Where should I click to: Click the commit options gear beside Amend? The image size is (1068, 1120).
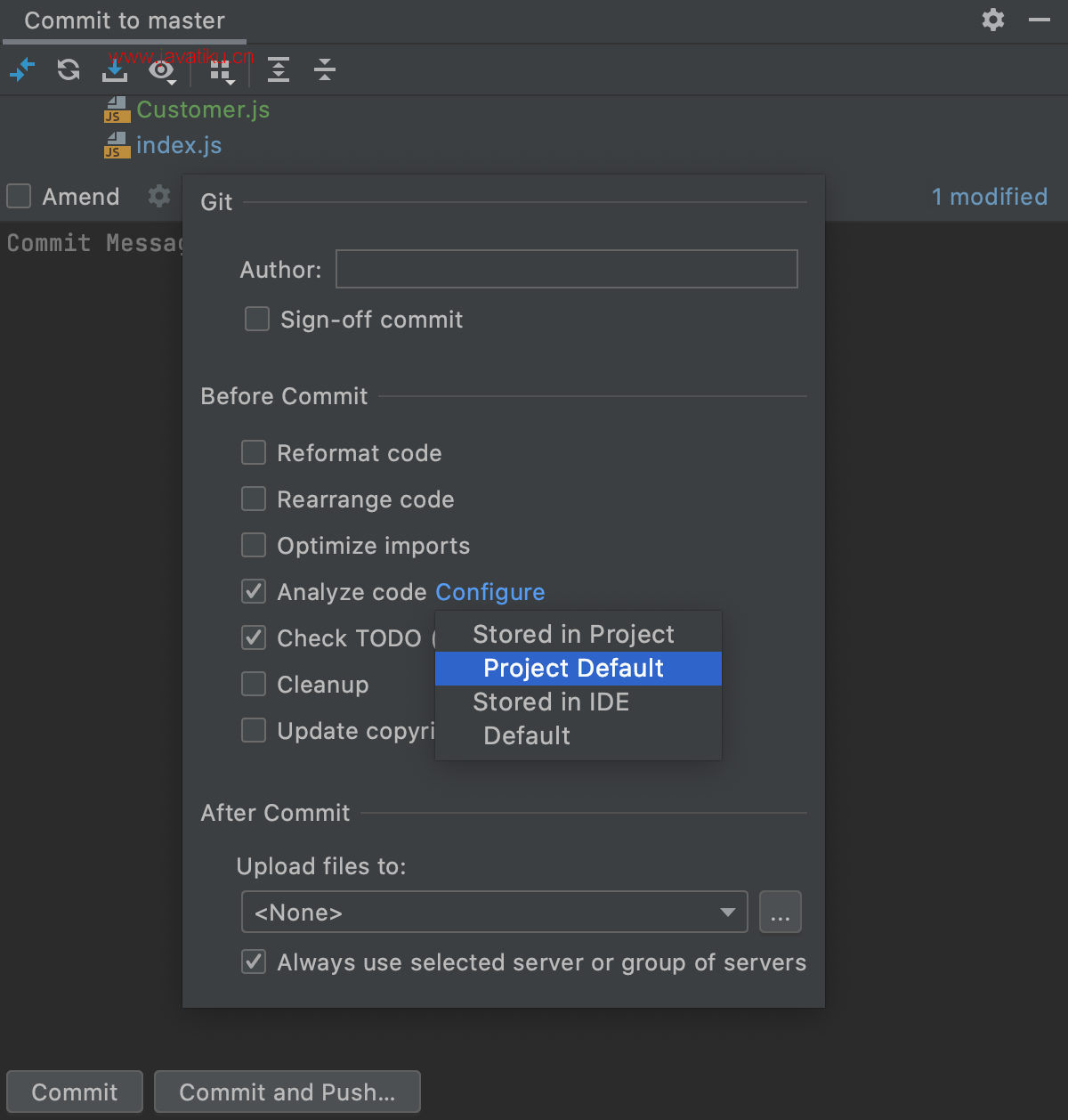coord(159,196)
